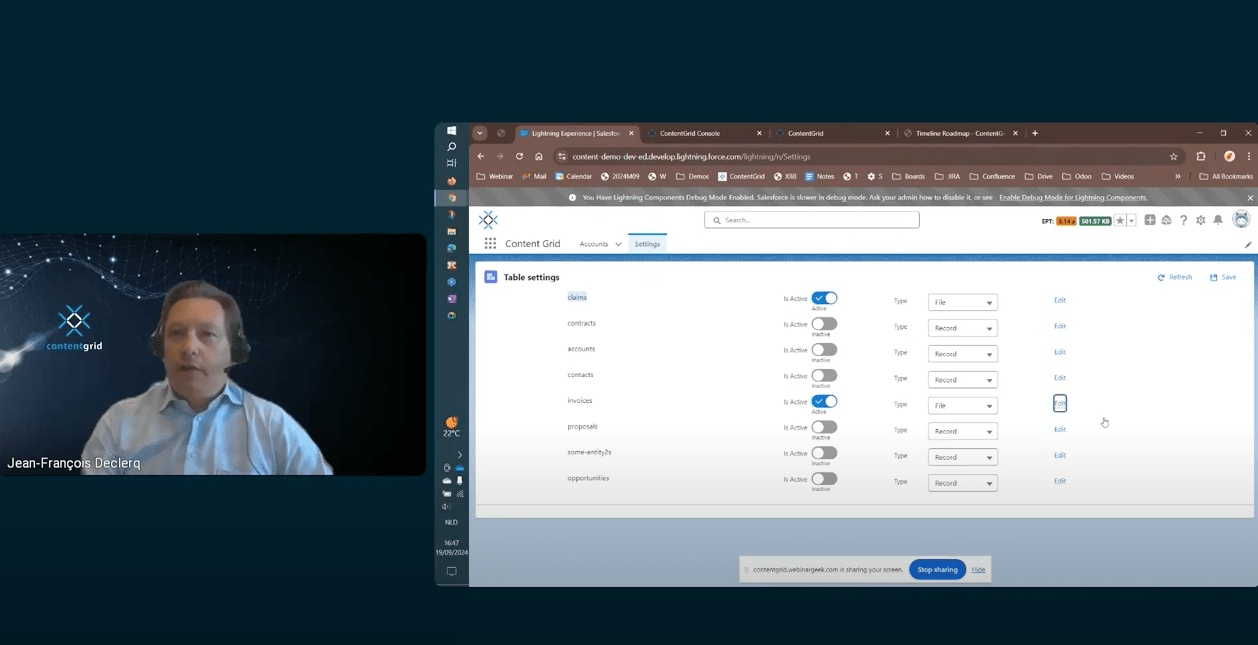The image size is (1258, 645).
Task: Click the Edit link for contacts
Action: (x=1059, y=378)
